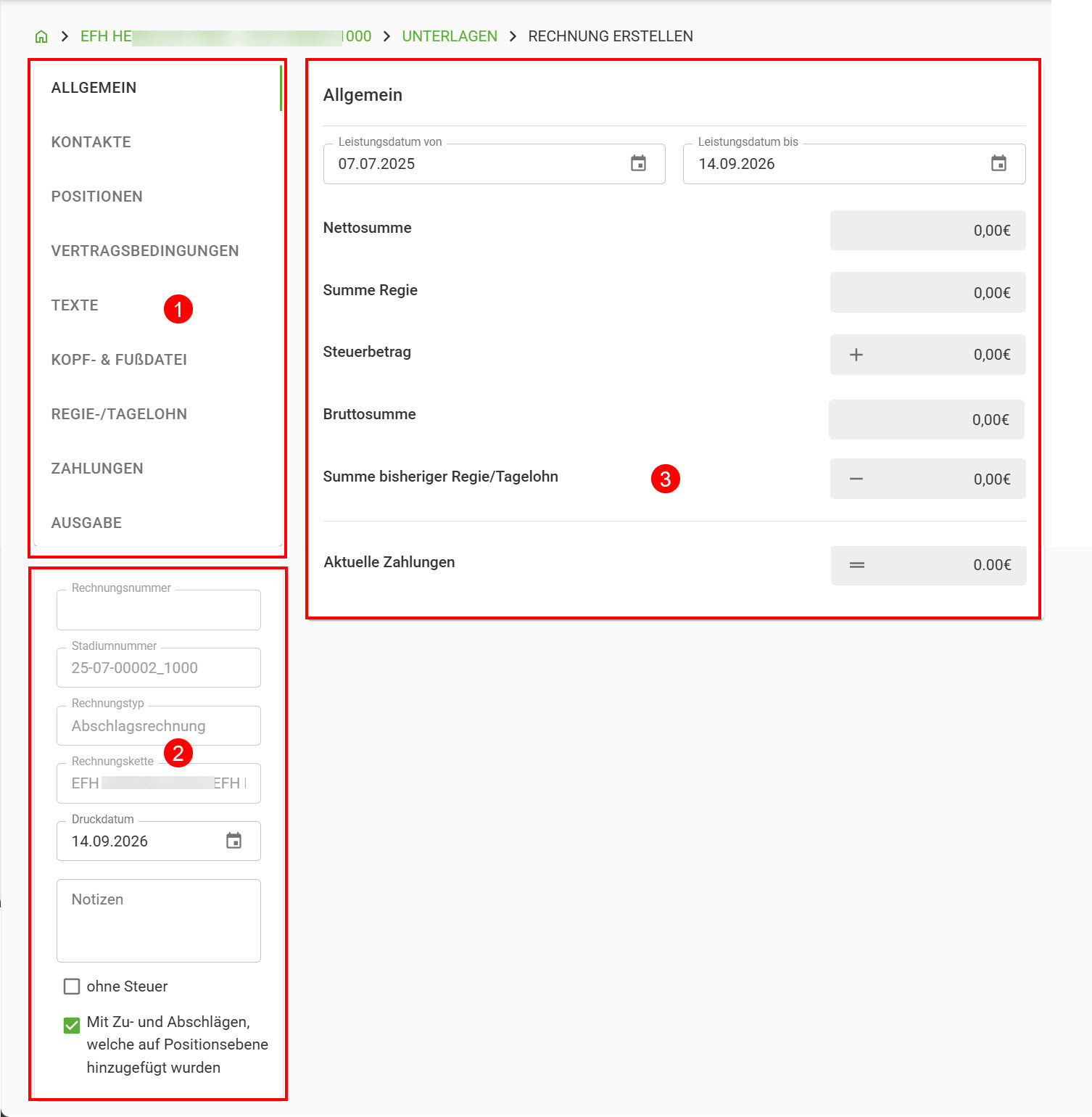The width and height of the screenshot is (1092, 1117).
Task: Open the Druckdatum calendar picker
Action: (x=233, y=841)
